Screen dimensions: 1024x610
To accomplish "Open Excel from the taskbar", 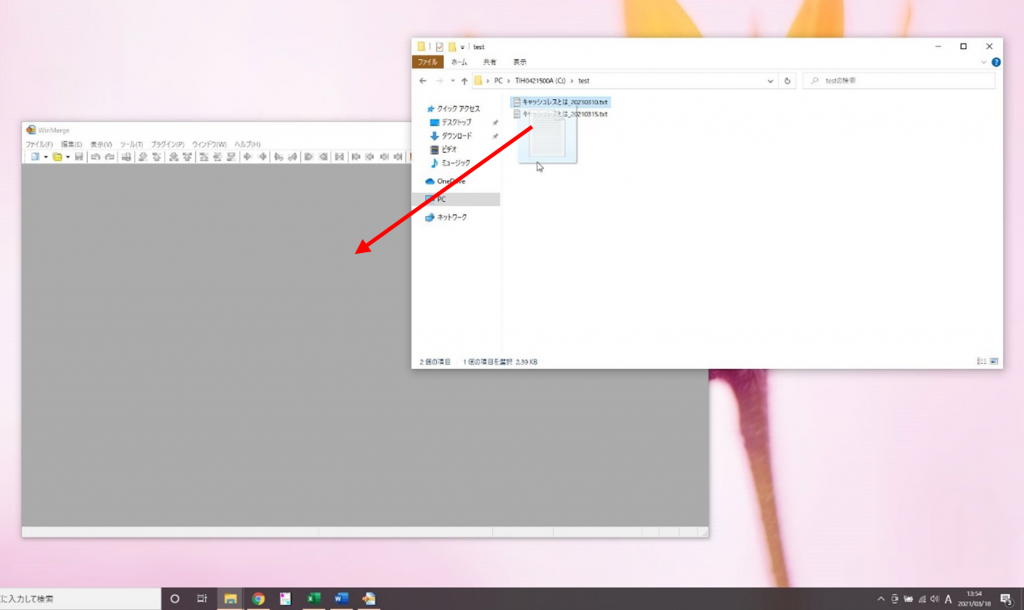I will coord(313,598).
